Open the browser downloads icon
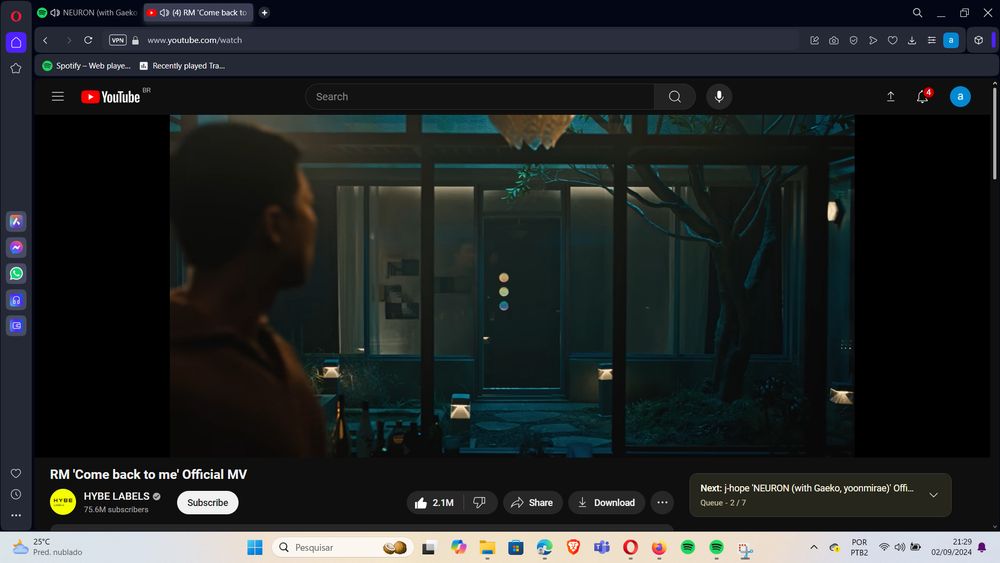Screen dimensions: 1000x563 912,40
